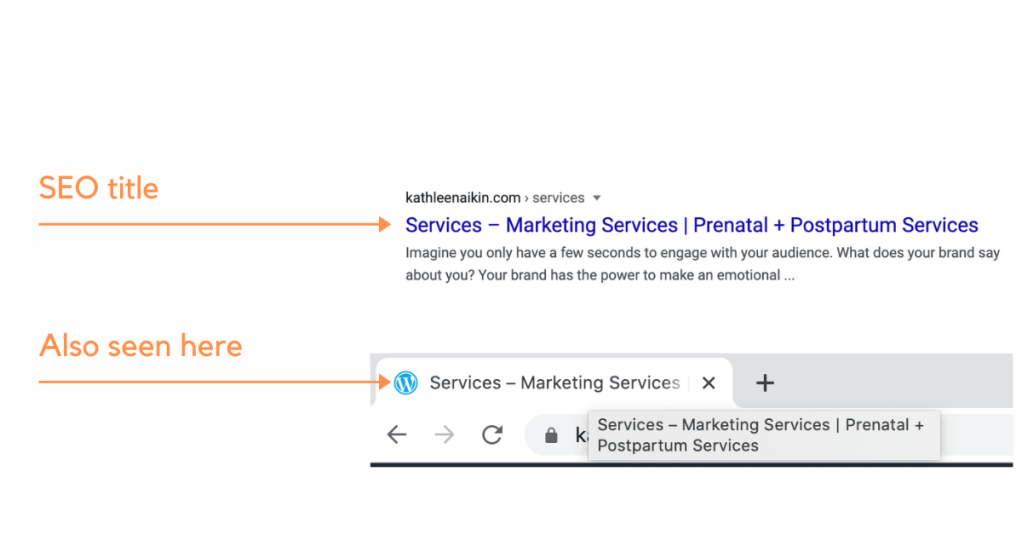
Task: Click the browser forward navigation arrow
Action: (445, 435)
